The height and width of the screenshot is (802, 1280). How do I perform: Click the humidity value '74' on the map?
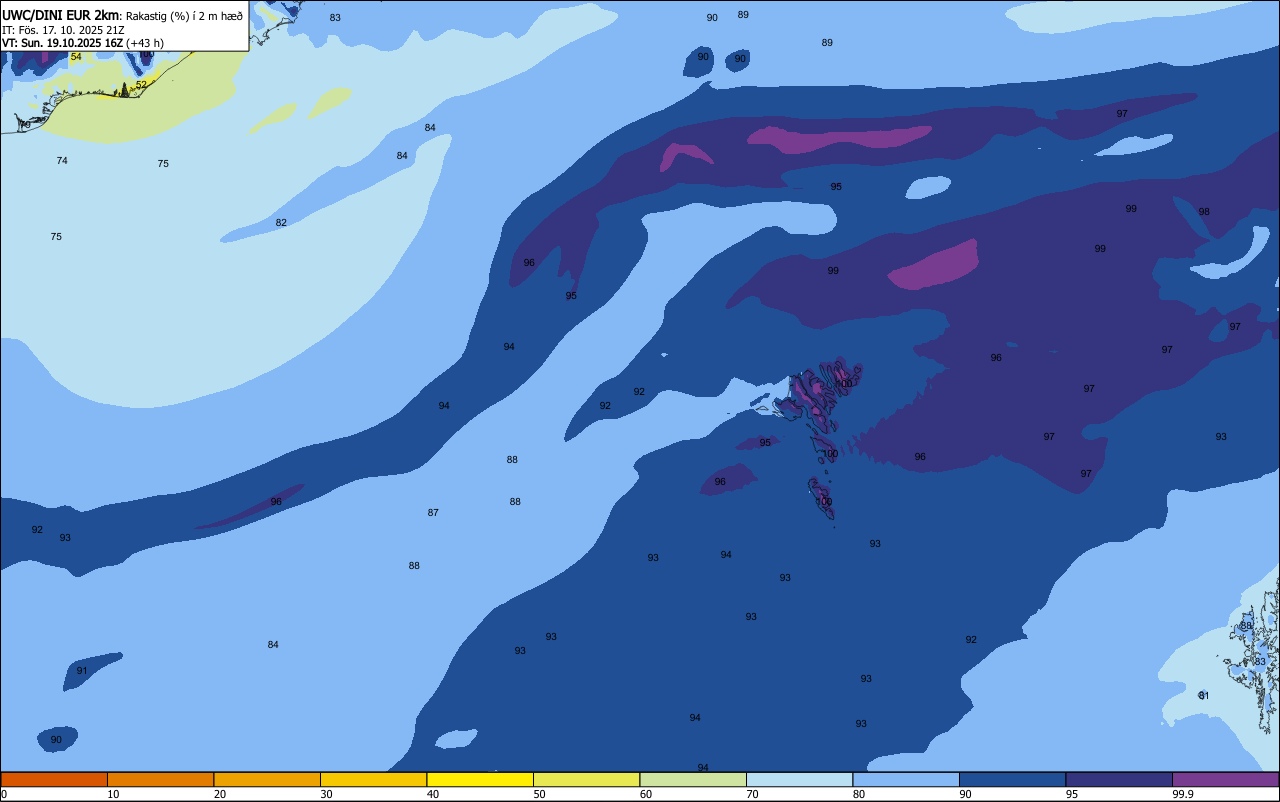click(x=62, y=160)
